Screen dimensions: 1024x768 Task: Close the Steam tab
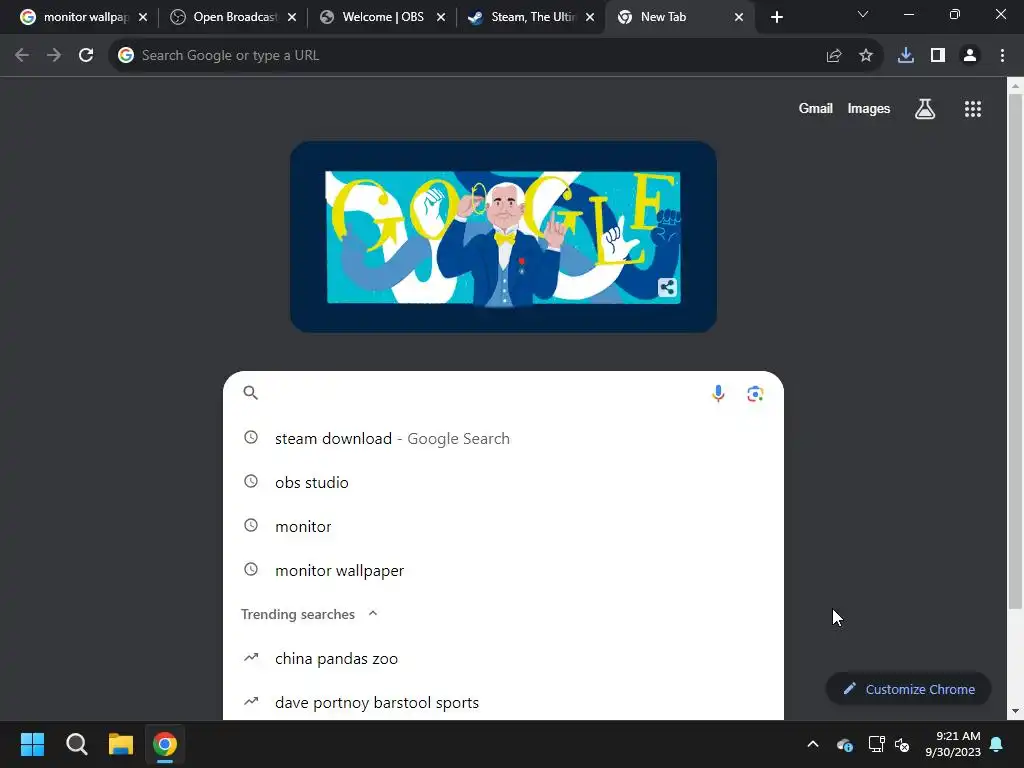tap(590, 18)
